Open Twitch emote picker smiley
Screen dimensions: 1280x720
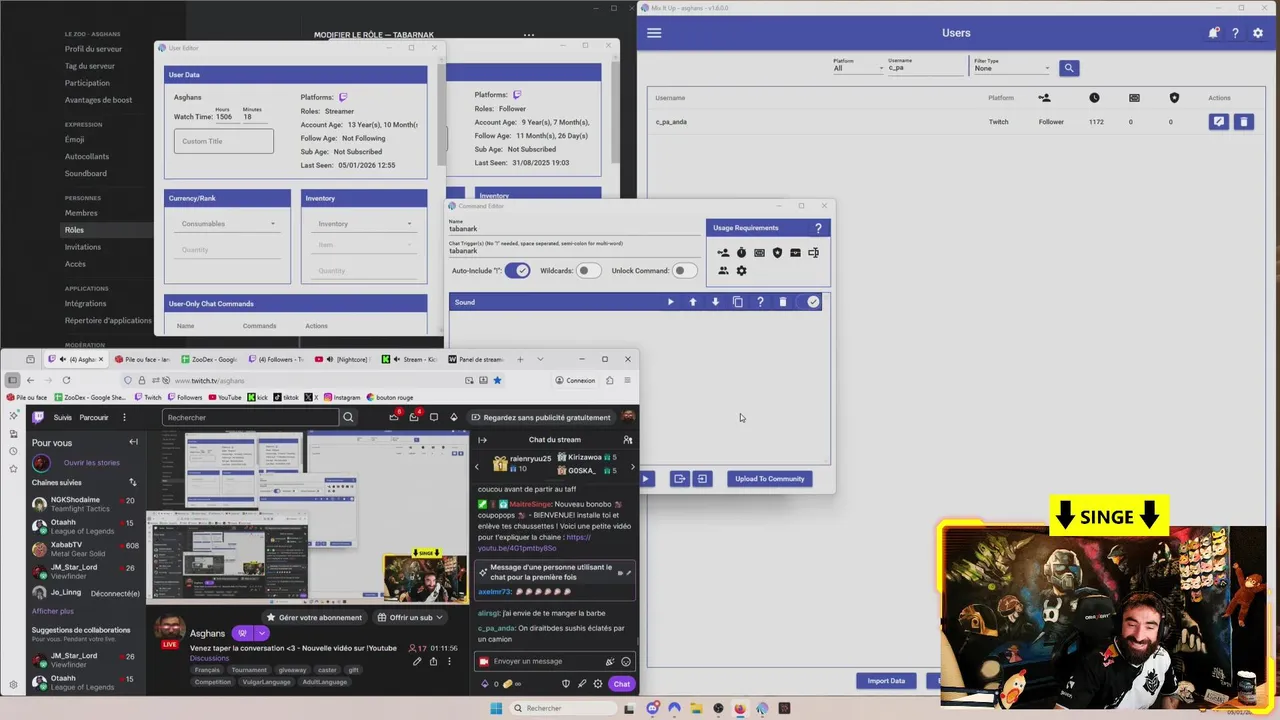click(x=626, y=661)
